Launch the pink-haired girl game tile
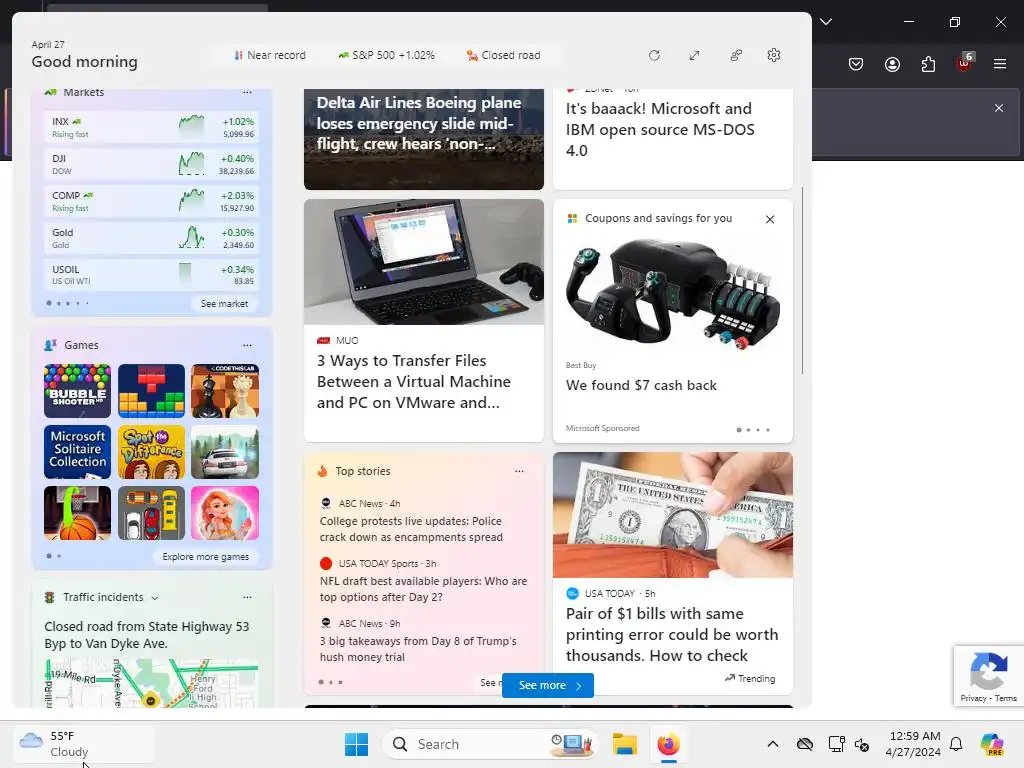Screen dimensions: 1024x768 point(225,513)
